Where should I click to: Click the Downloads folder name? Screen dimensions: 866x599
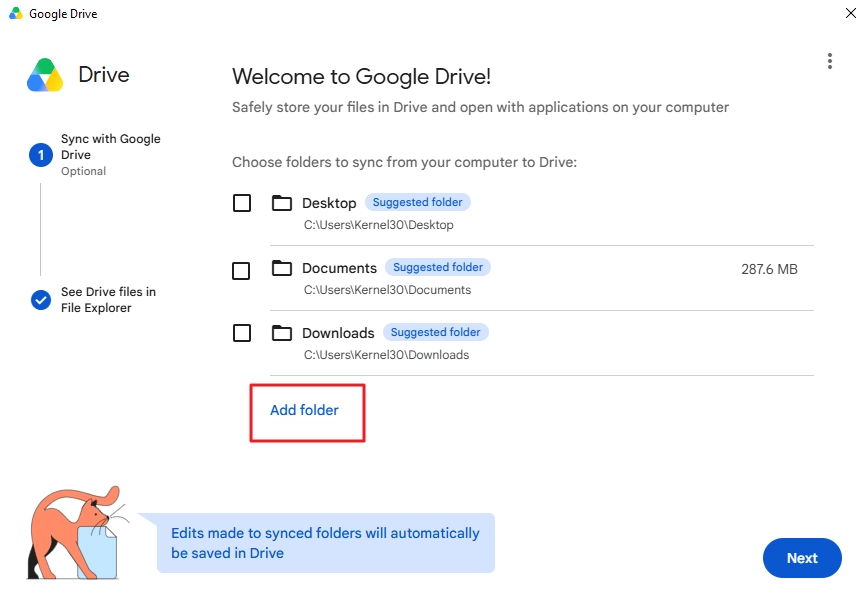tap(338, 333)
